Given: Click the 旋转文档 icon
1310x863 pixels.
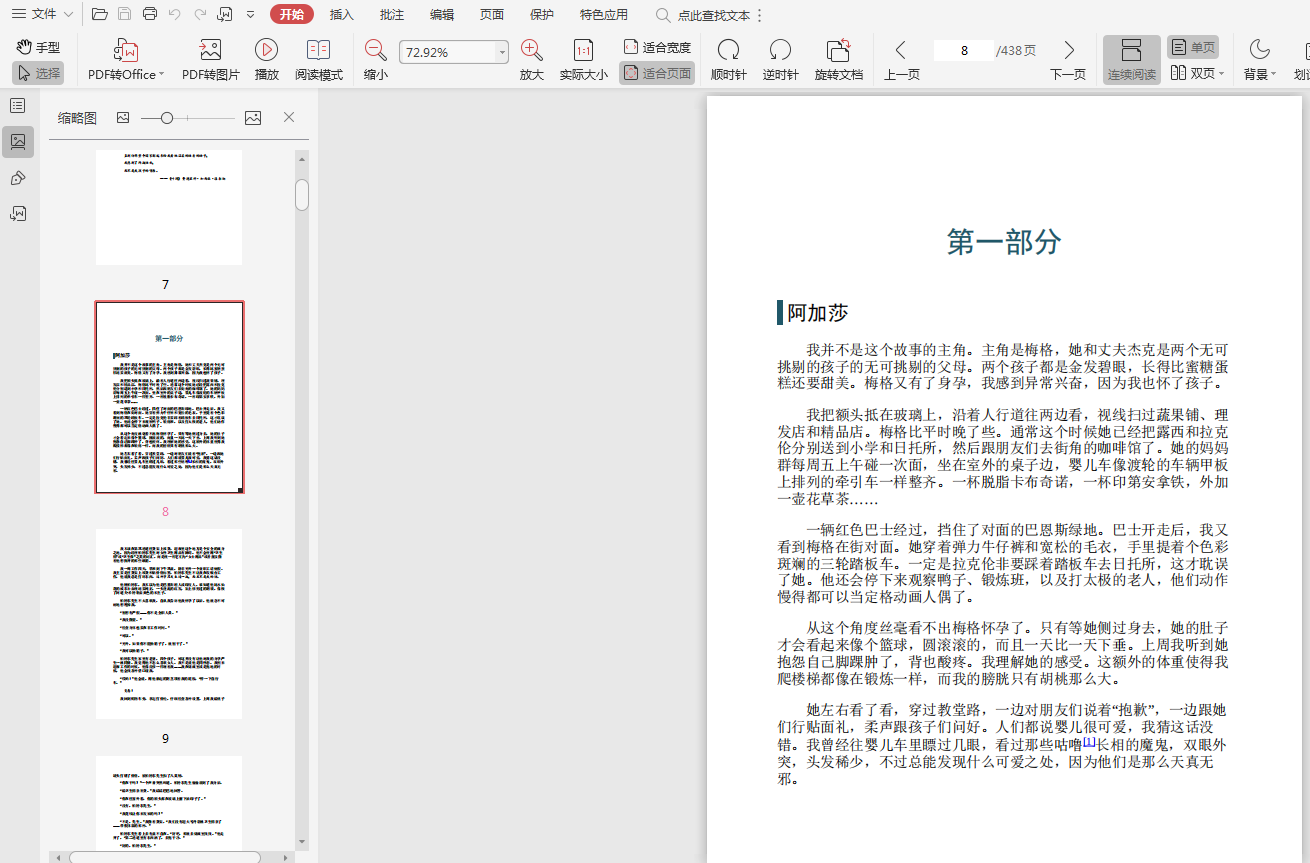Looking at the screenshot, I should (x=838, y=51).
